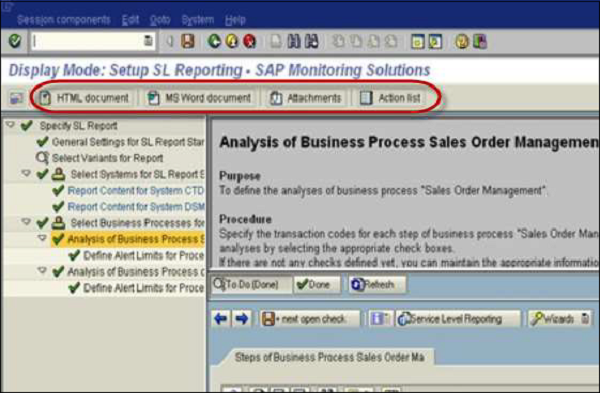Focus the transaction command input field

(x=89, y=41)
